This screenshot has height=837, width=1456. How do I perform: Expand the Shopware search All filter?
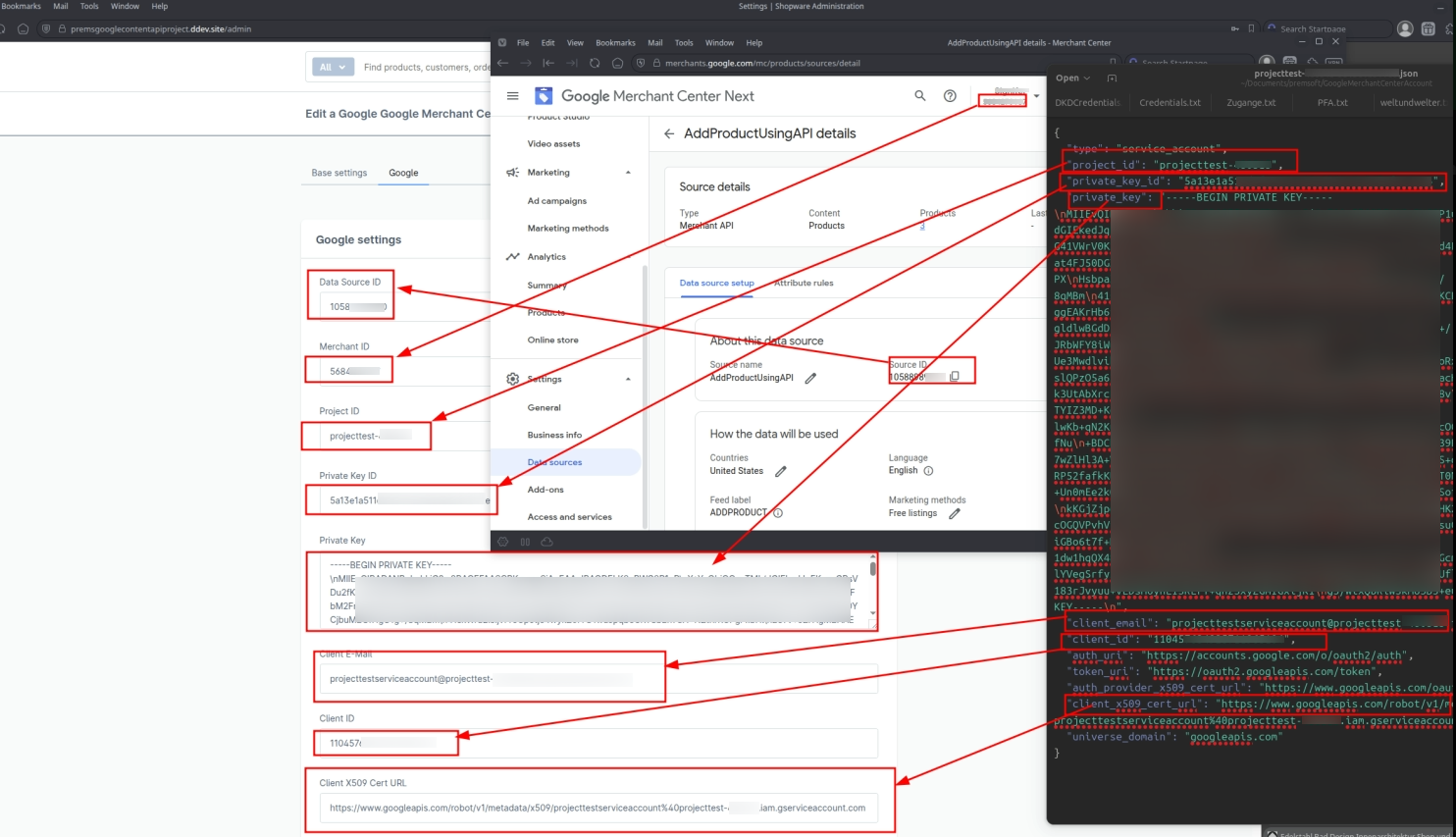[333, 68]
